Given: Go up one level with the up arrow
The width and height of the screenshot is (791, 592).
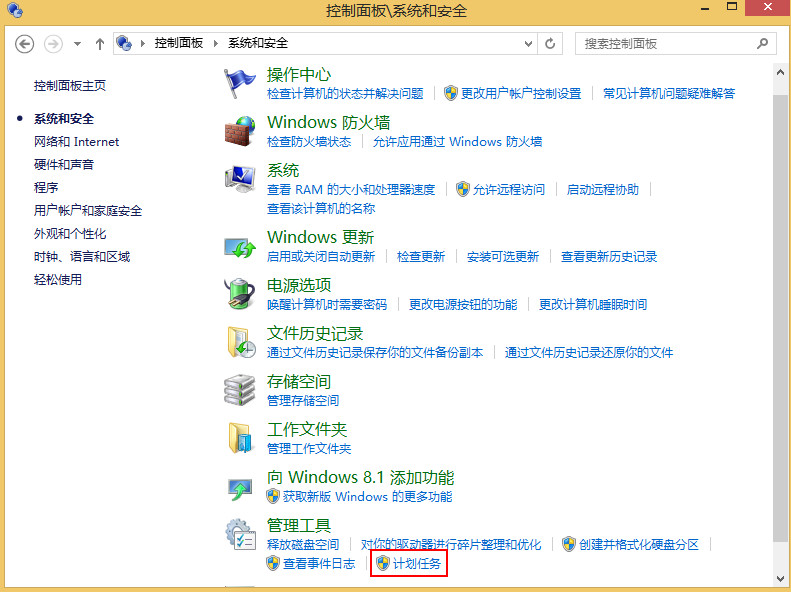Looking at the screenshot, I should [100, 44].
